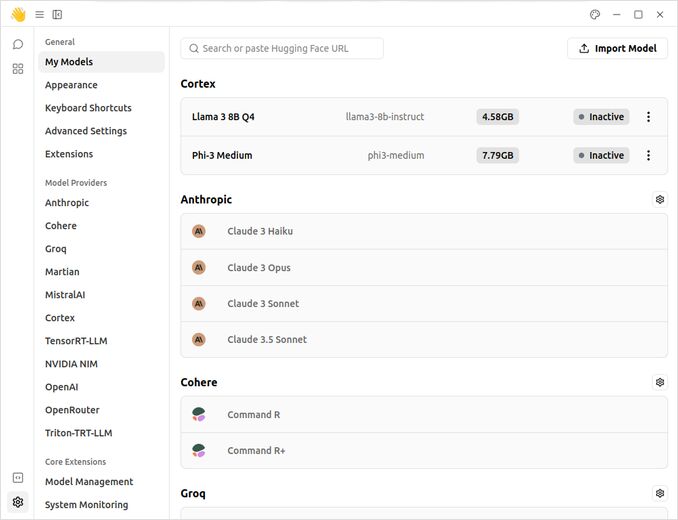Select the Phi-3 Medium model name
Viewport: 678px width, 520px height.
(x=222, y=155)
